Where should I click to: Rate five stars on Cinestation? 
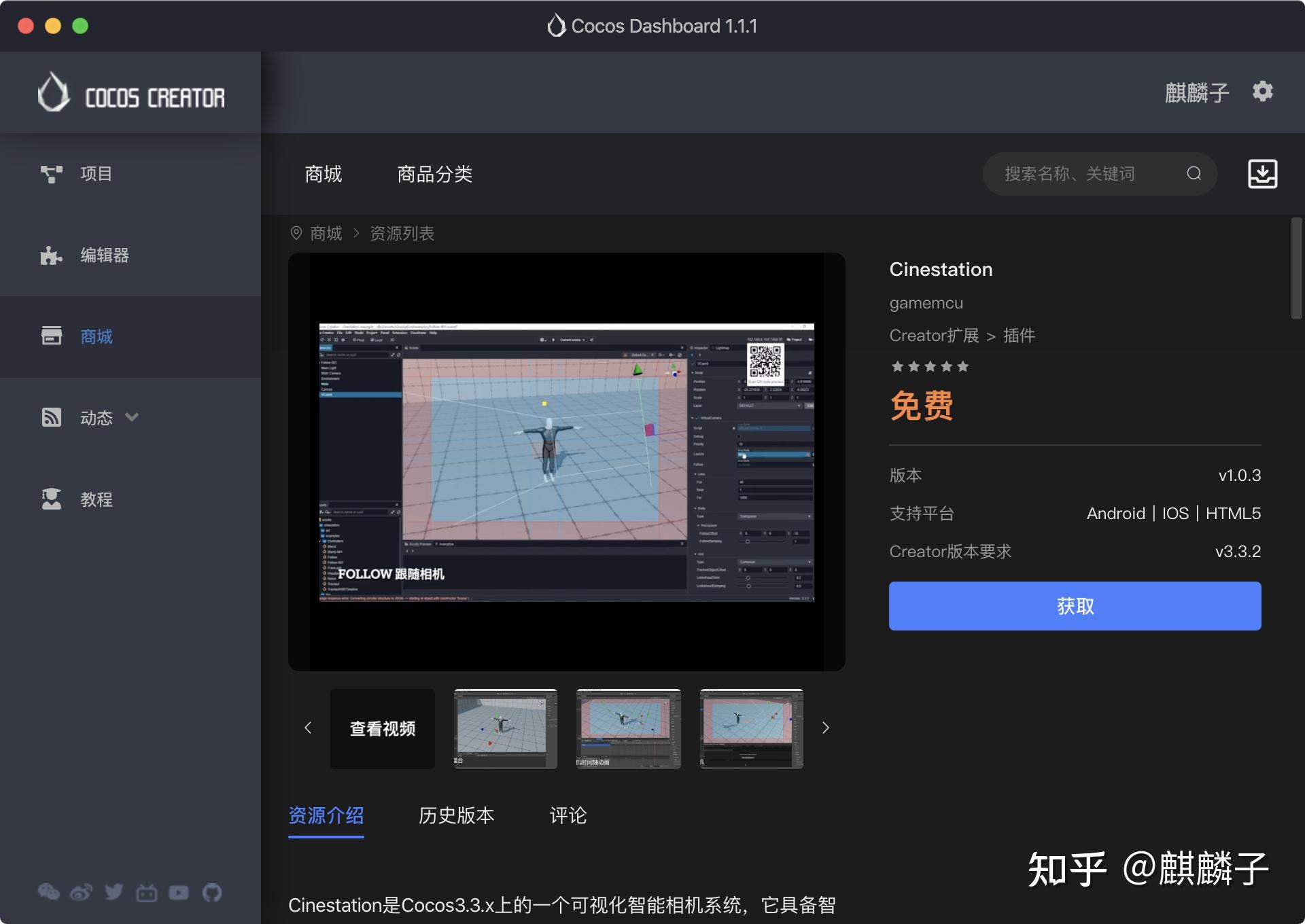coord(963,366)
